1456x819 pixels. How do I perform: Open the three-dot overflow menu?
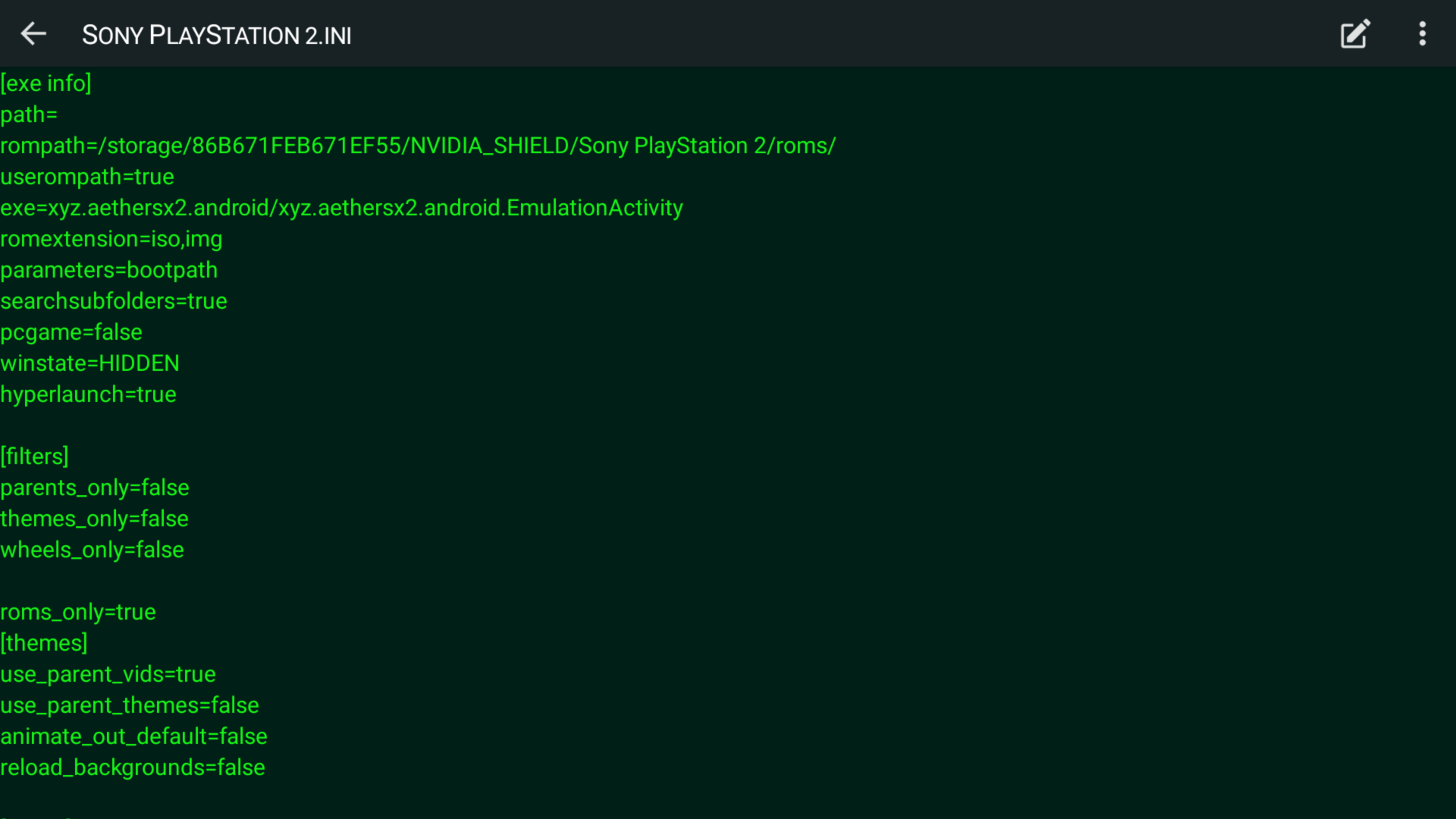(1423, 34)
